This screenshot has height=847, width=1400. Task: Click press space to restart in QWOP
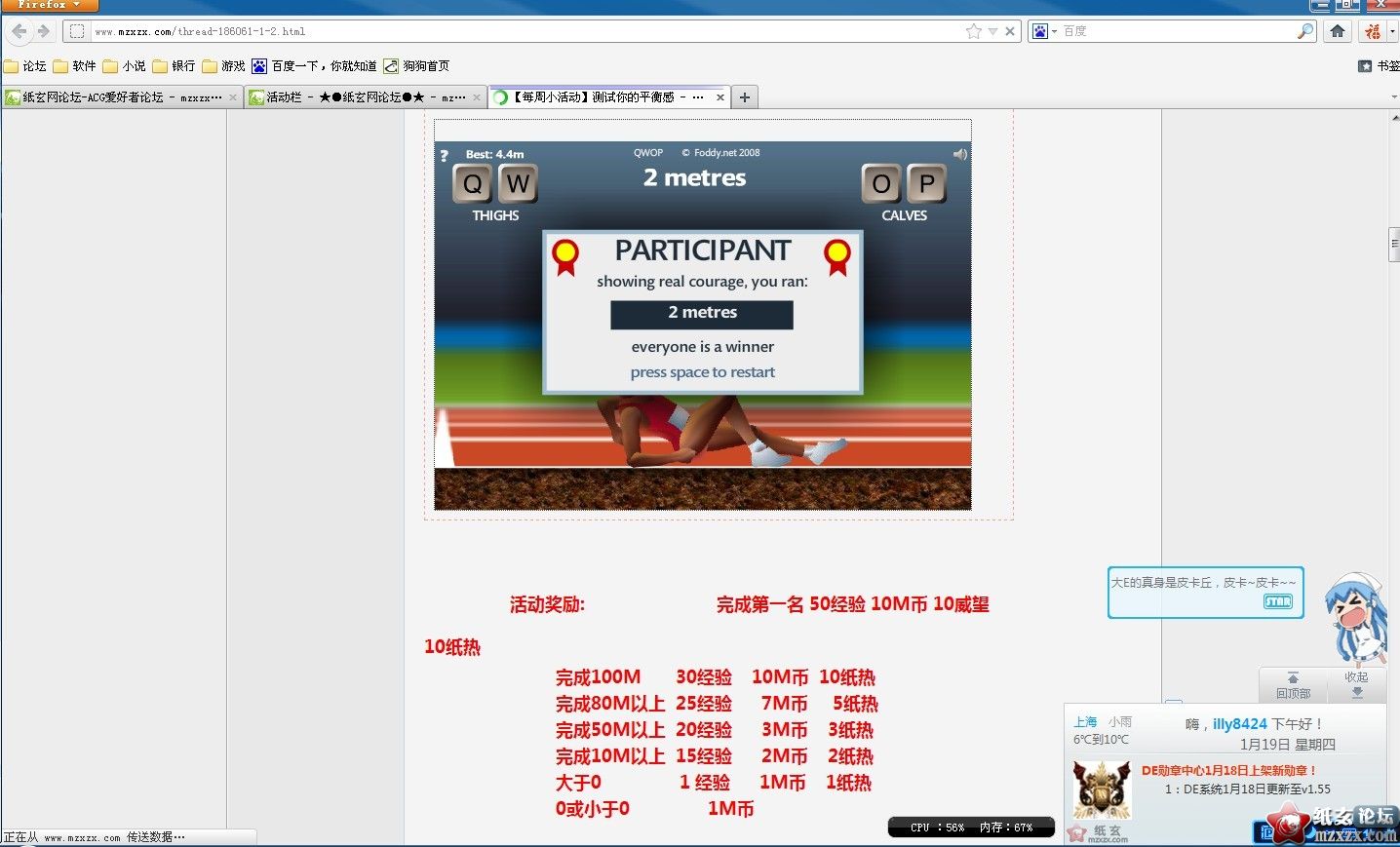pos(702,372)
